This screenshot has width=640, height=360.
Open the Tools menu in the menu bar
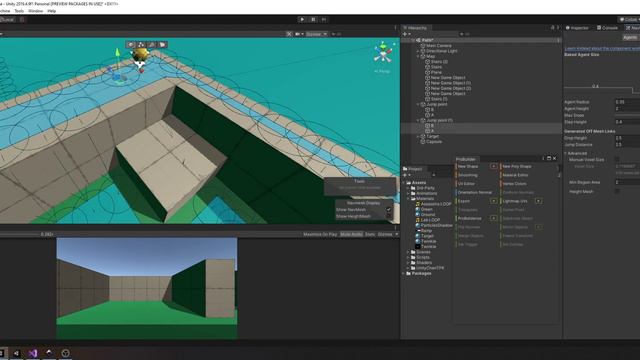(19, 11)
